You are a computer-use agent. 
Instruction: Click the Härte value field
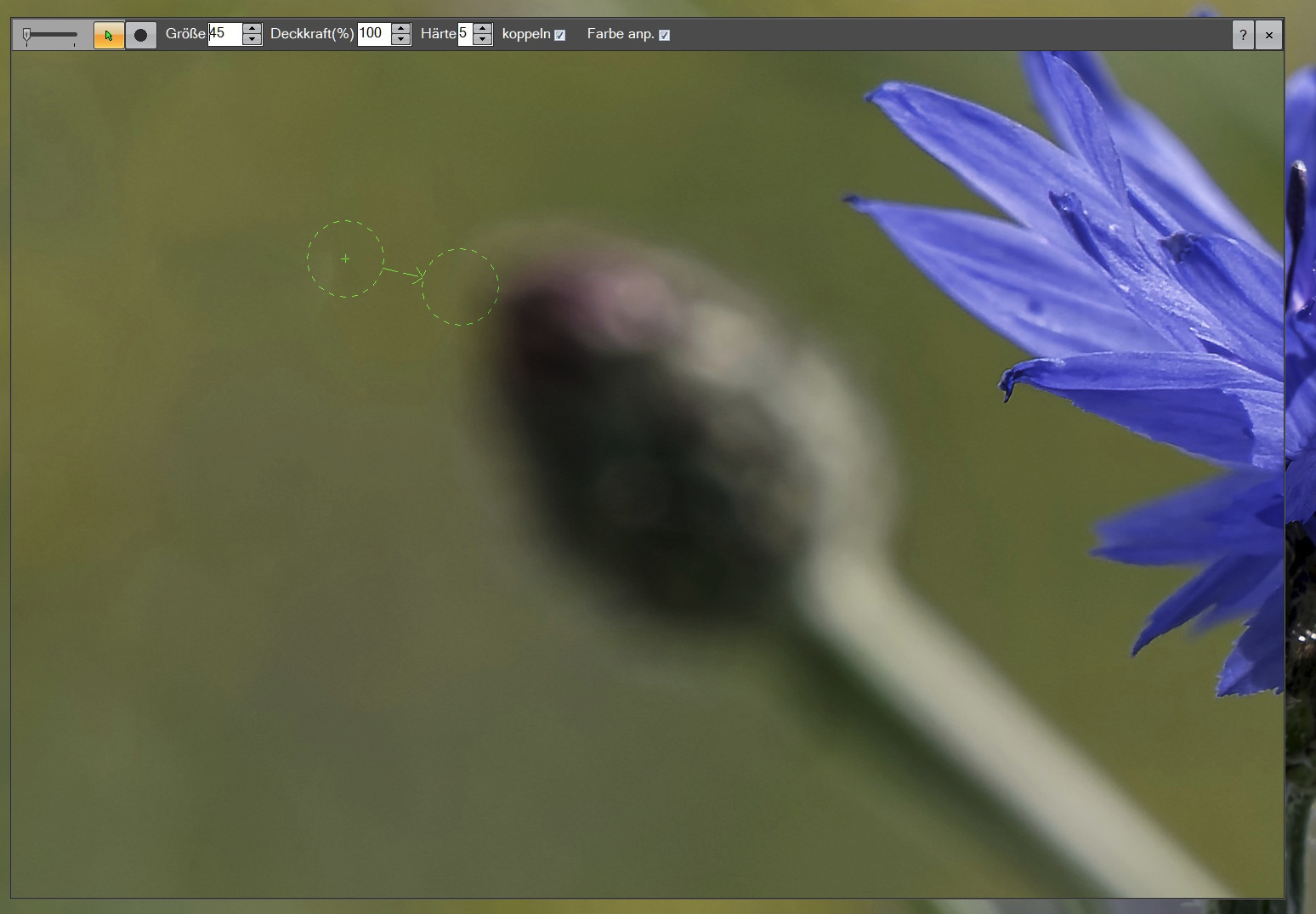(465, 34)
